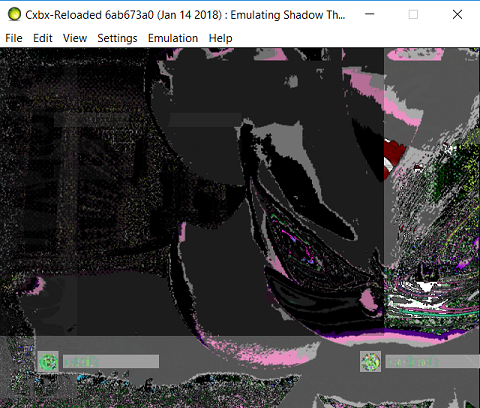This screenshot has height=408, width=480.
Task: Open the Edit menu
Action: [43, 38]
